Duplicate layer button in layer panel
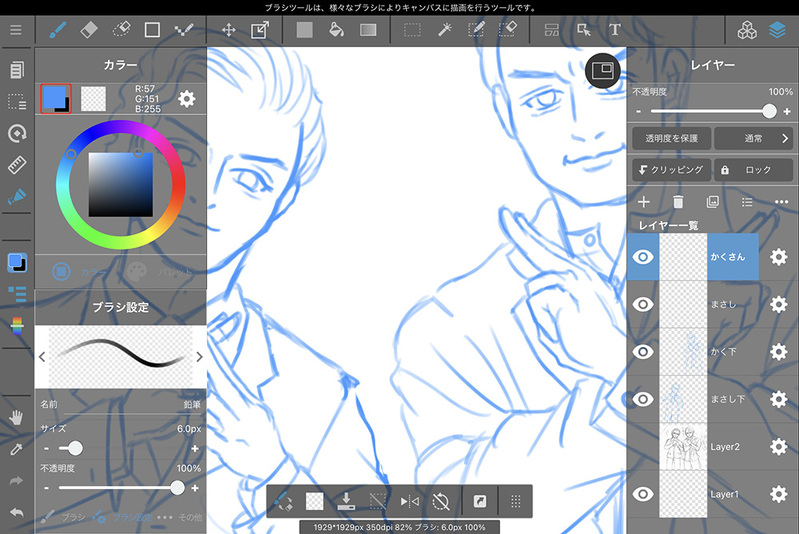The height and width of the screenshot is (534, 799). point(712,202)
